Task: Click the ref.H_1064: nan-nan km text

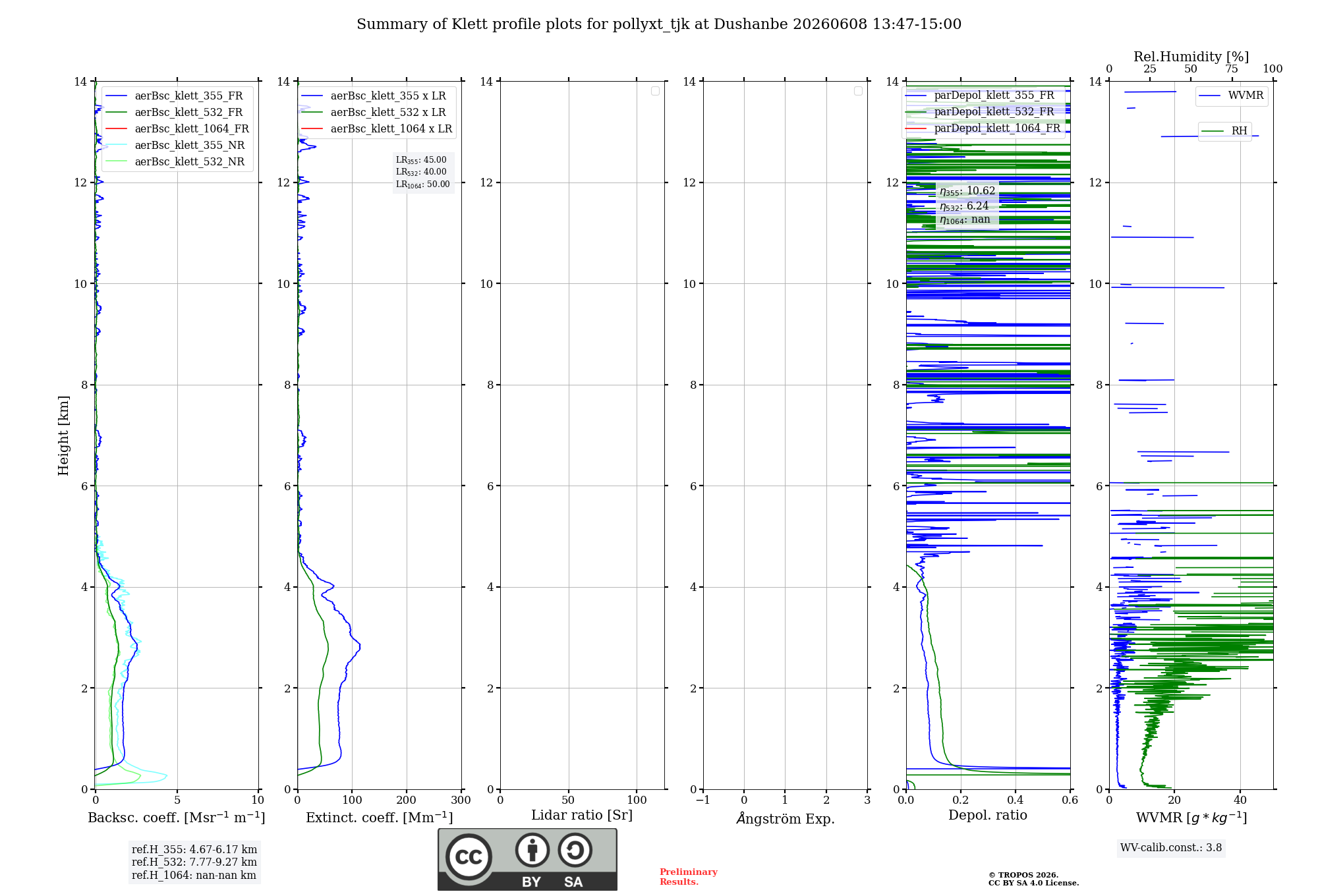Action: (x=194, y=875)
